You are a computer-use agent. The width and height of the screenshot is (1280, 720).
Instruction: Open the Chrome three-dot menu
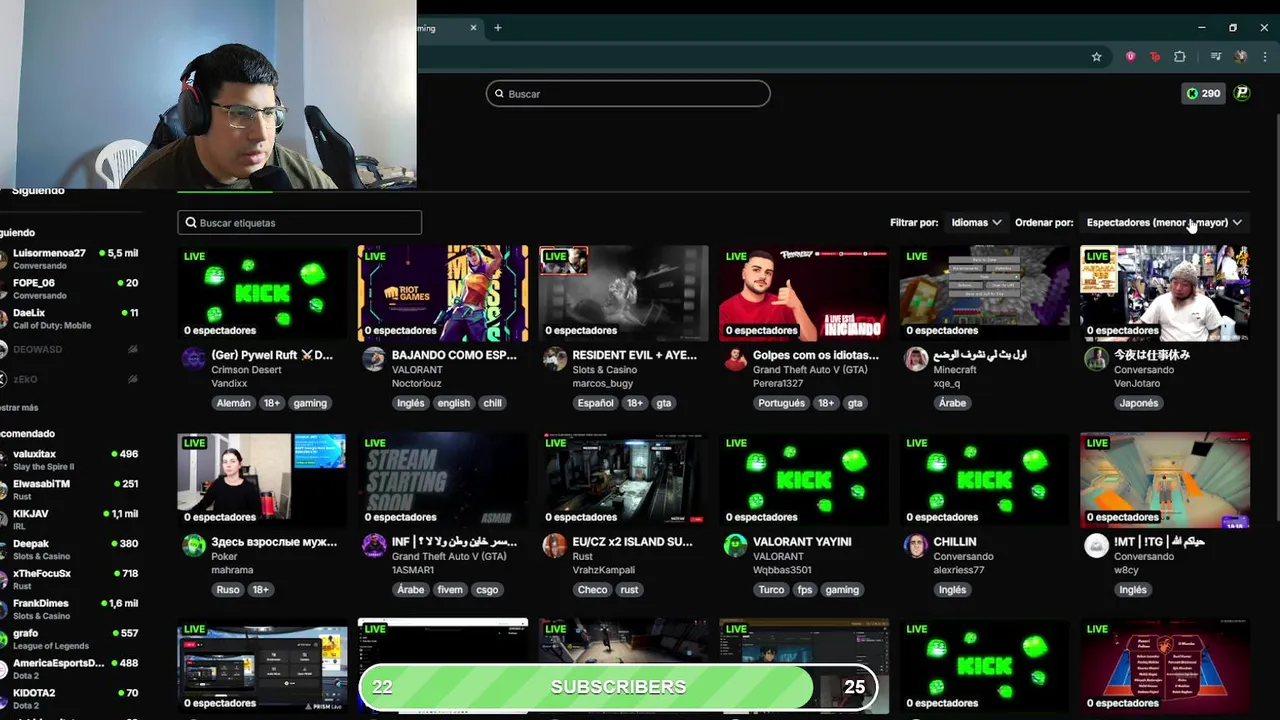click(1265, 57)
